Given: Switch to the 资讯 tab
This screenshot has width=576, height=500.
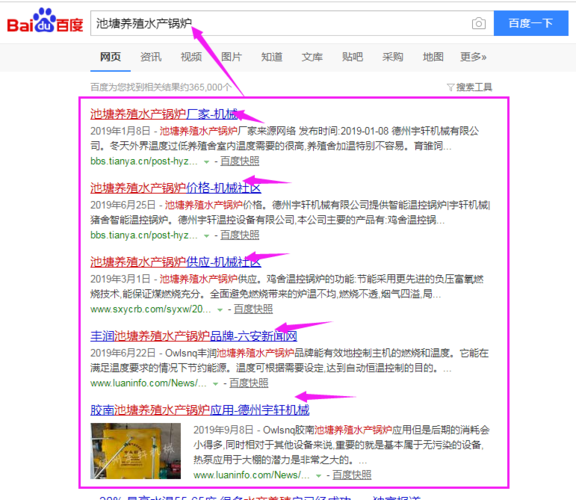Looking at the screenshot, I should (151, 57).
